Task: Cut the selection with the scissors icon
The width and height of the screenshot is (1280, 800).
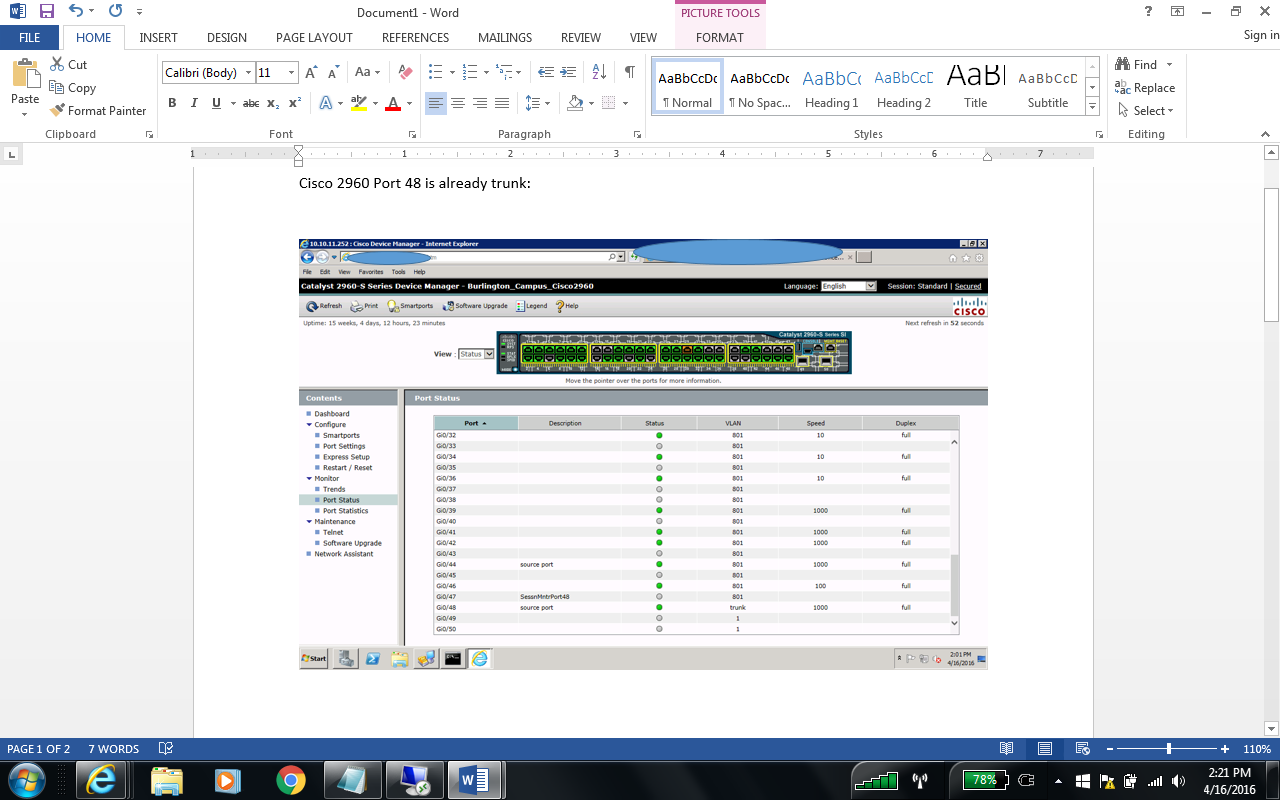Action: [56, 64]
